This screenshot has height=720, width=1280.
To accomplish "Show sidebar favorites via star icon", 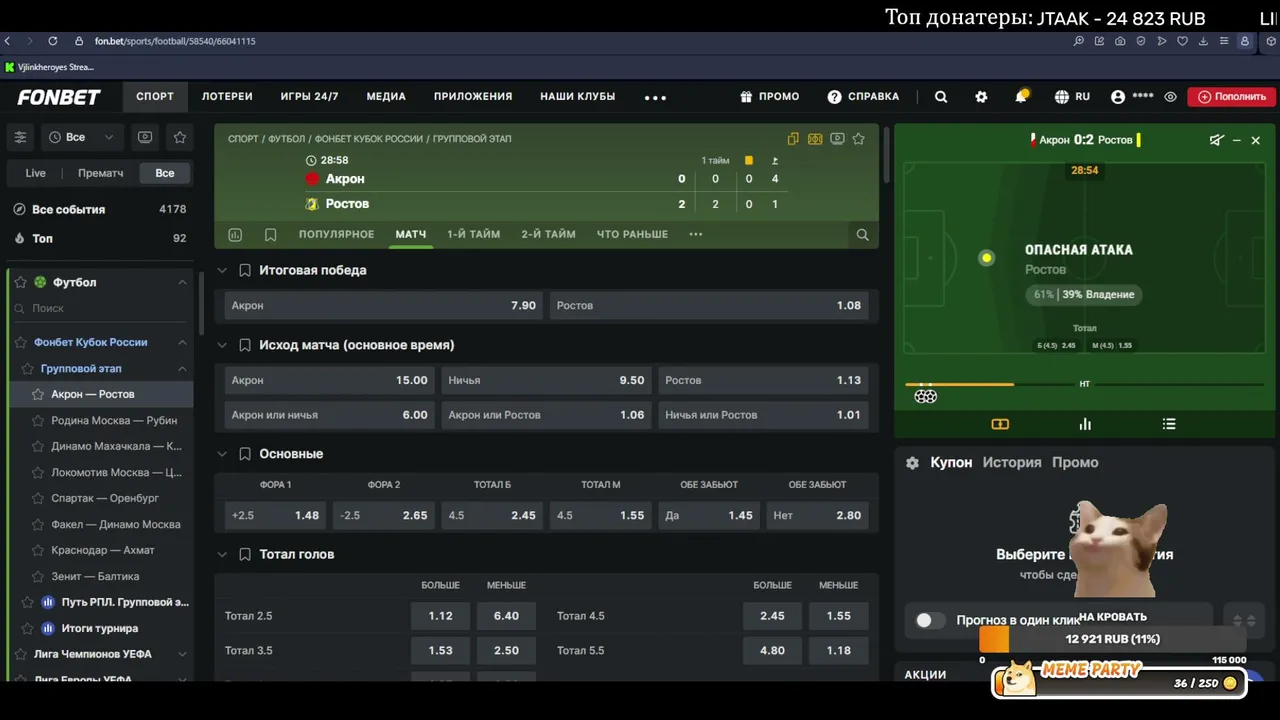I will [x=180, y=137].
